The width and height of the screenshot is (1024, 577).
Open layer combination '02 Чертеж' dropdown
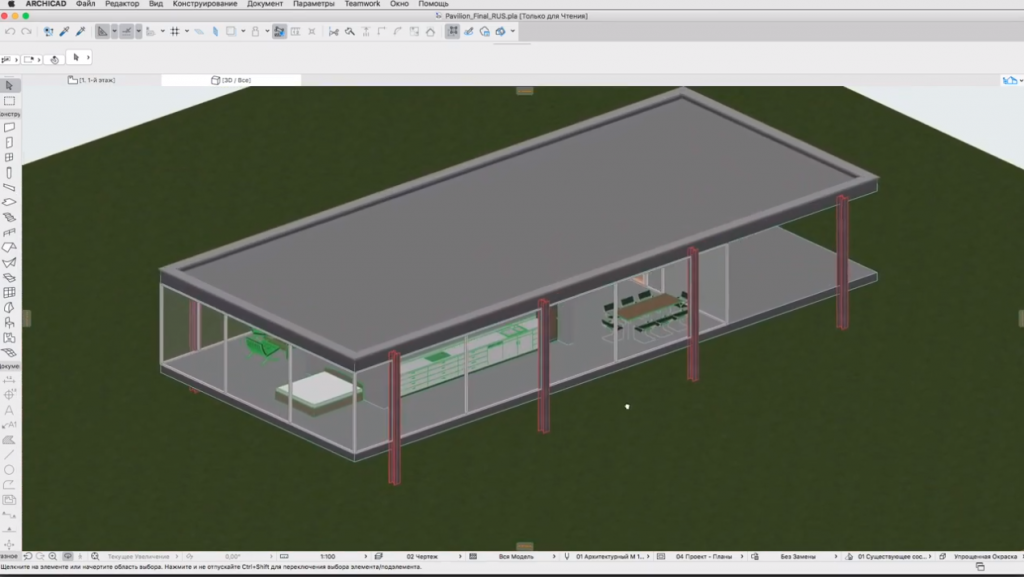[422, 557]
